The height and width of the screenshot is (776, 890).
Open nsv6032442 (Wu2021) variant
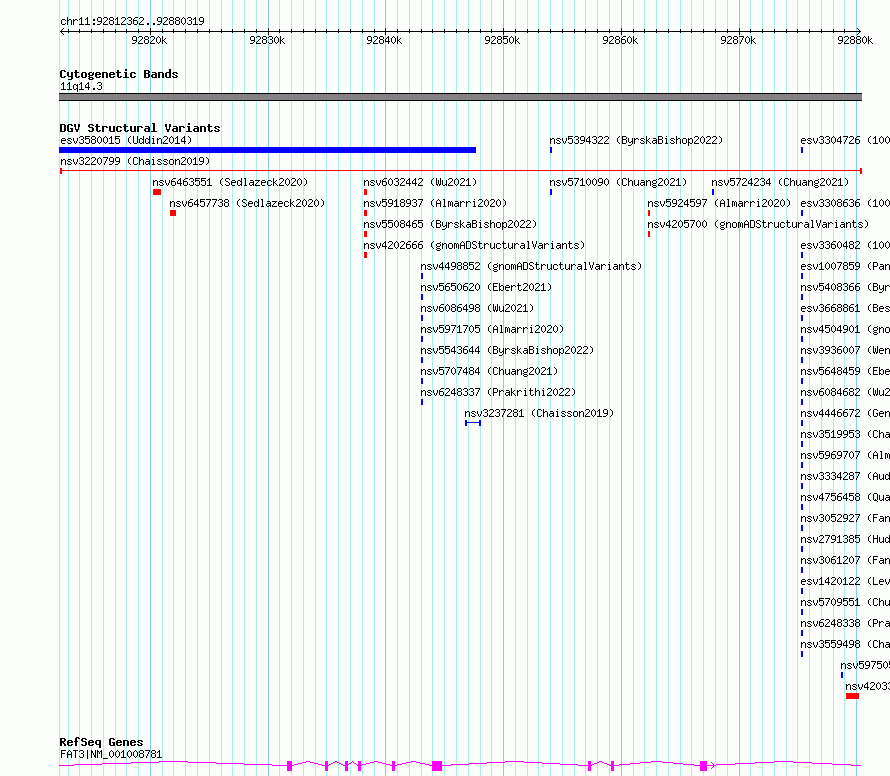(420, 182)
